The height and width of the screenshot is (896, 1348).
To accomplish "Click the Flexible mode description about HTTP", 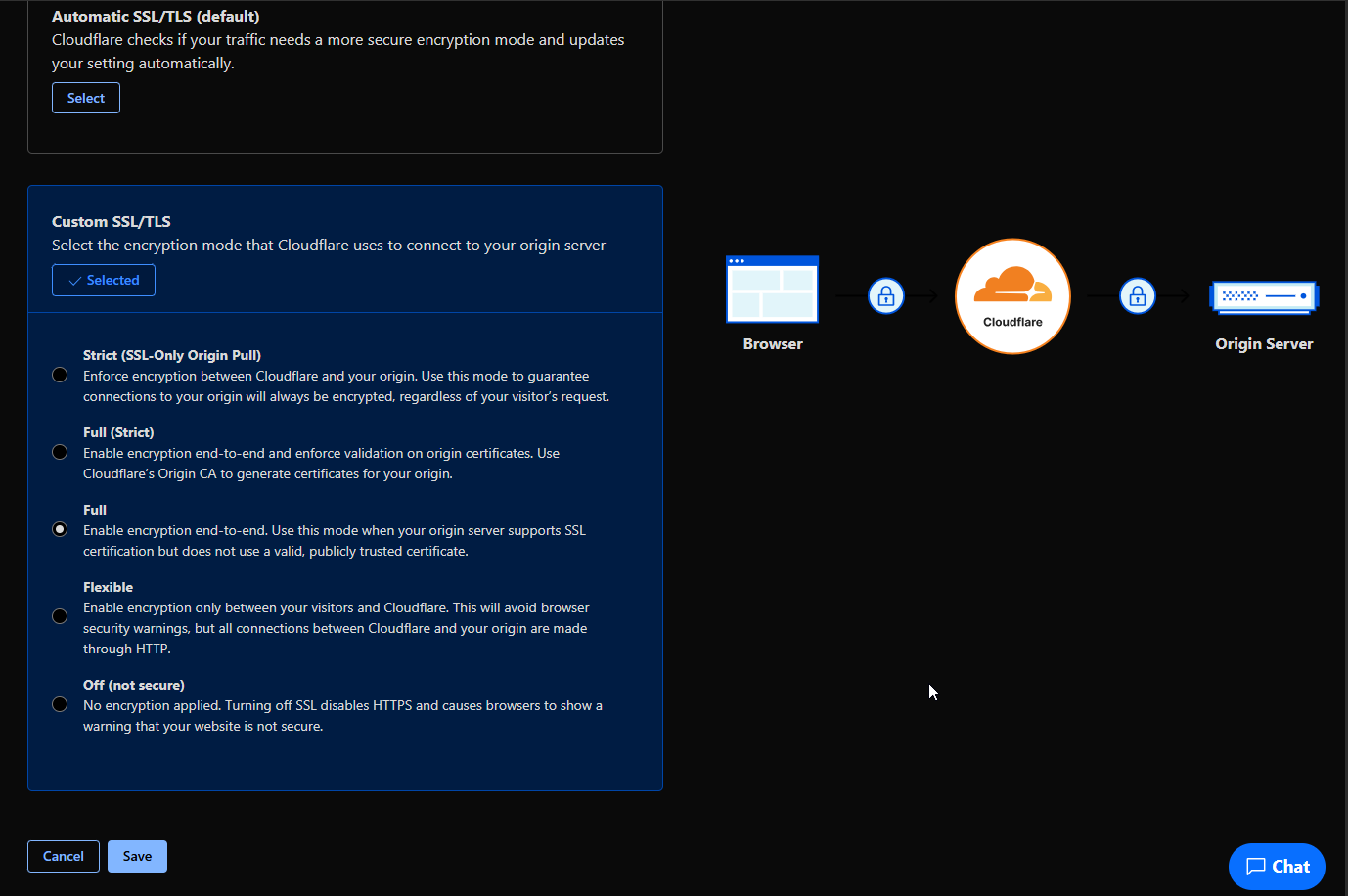I will click(337, 628).
